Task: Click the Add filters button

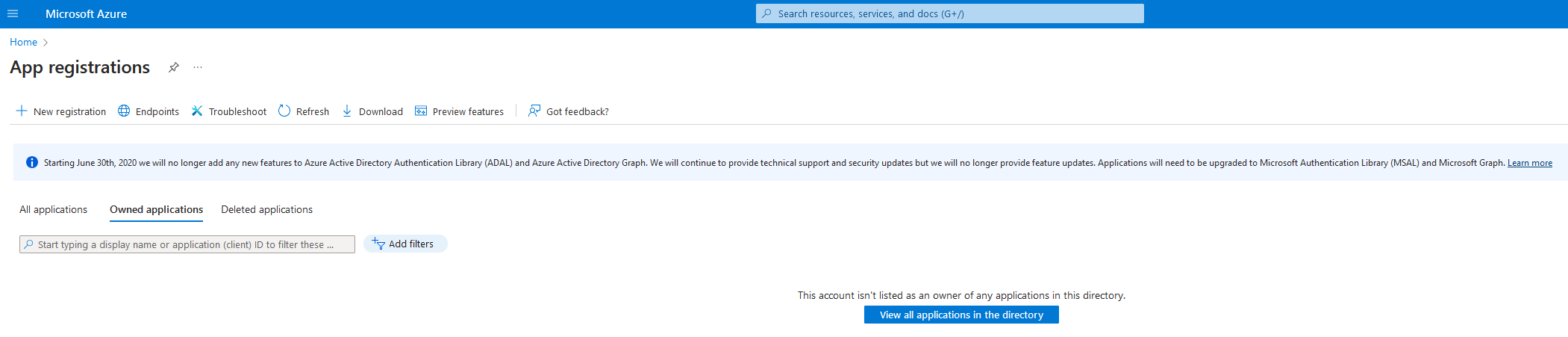Action: pyautogui.click(x=405, y=244)
